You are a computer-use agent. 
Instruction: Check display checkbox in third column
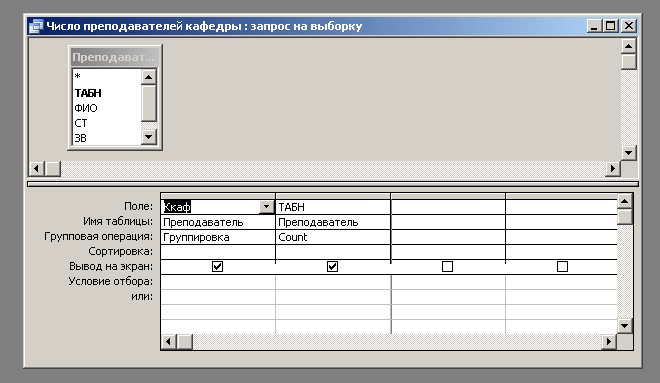point(447,266)
